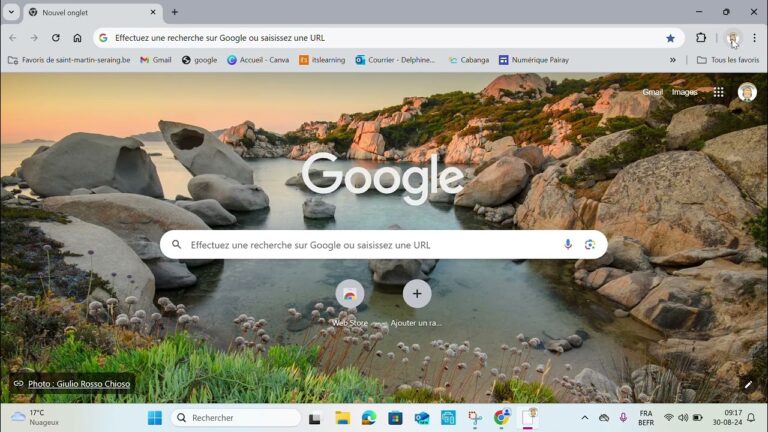This screenshot has height=432, width=768.
Task: Go back using the back arrow
Action: point(13,38)
